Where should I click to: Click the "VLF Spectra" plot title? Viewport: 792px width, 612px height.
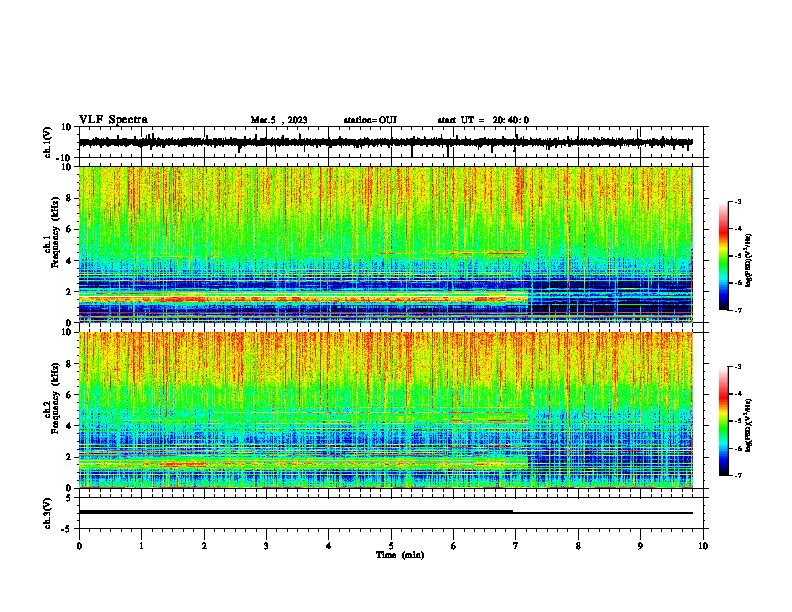click(113, 120)
